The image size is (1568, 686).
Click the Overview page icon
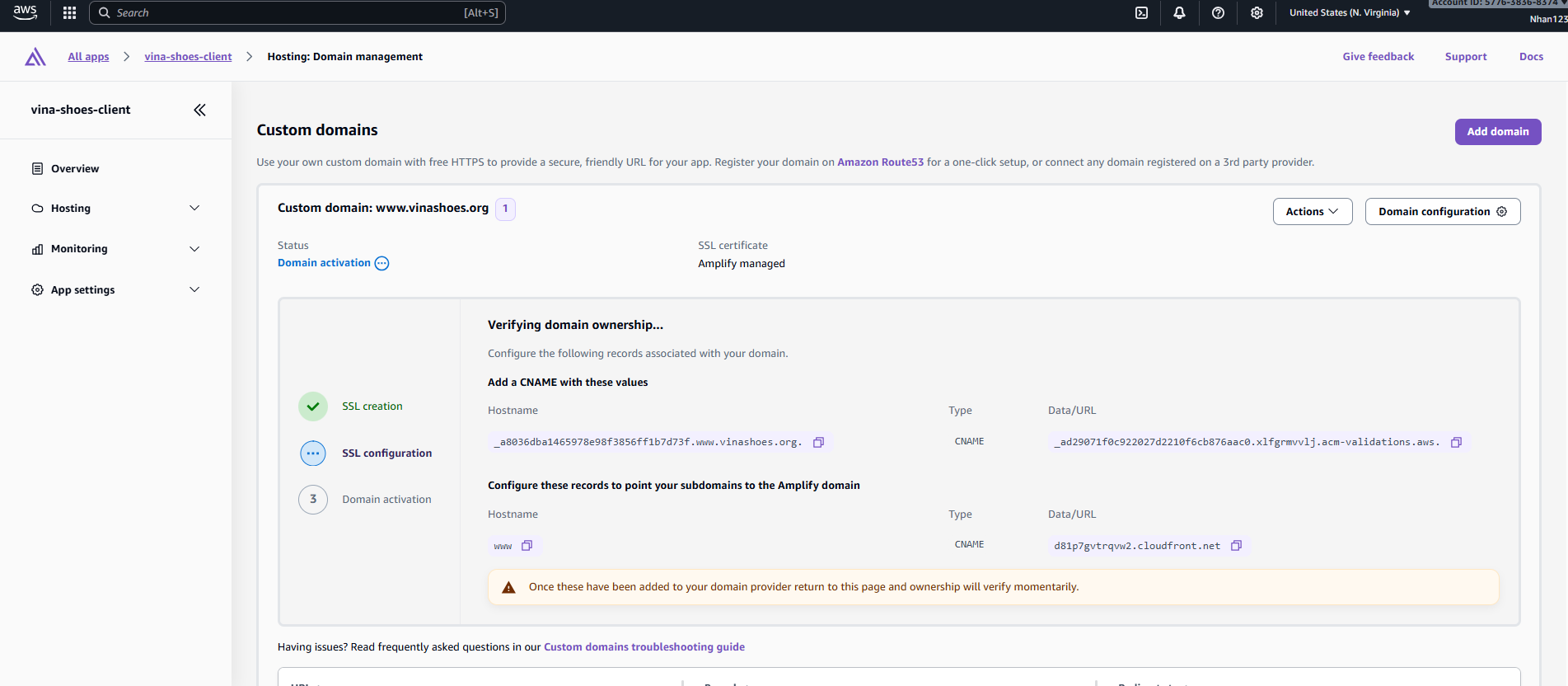pyautogui.click(x=37, y=168)
